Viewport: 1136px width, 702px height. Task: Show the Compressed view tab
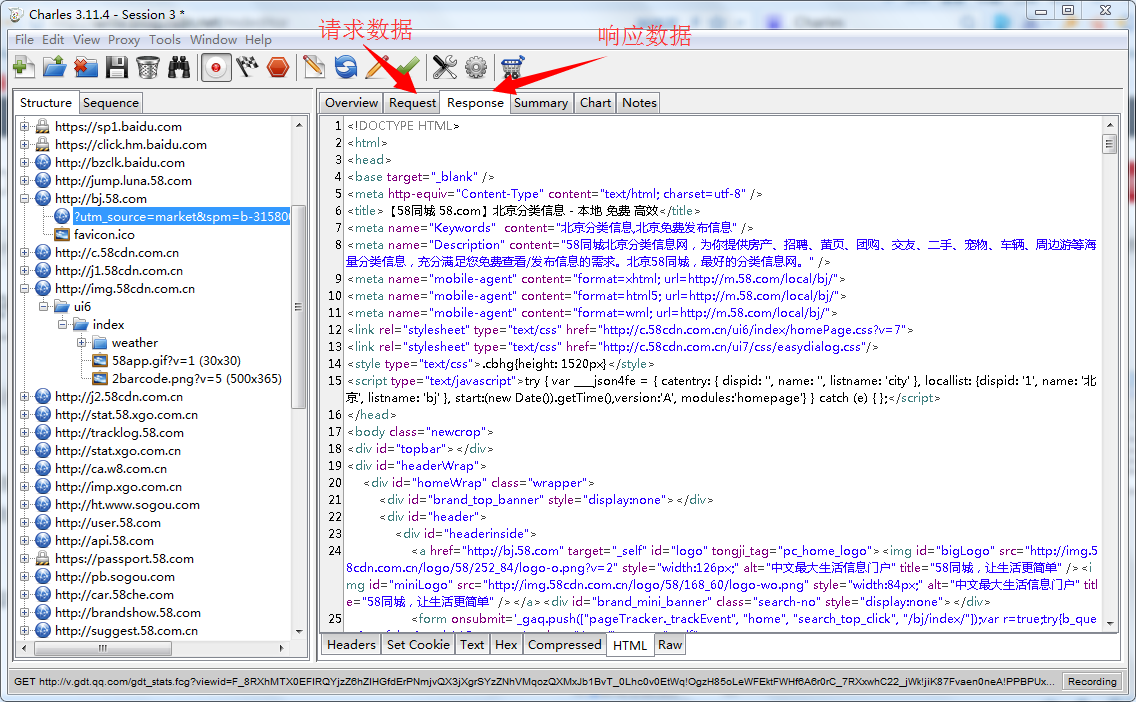pyautogui.click(x=564, y=644)
